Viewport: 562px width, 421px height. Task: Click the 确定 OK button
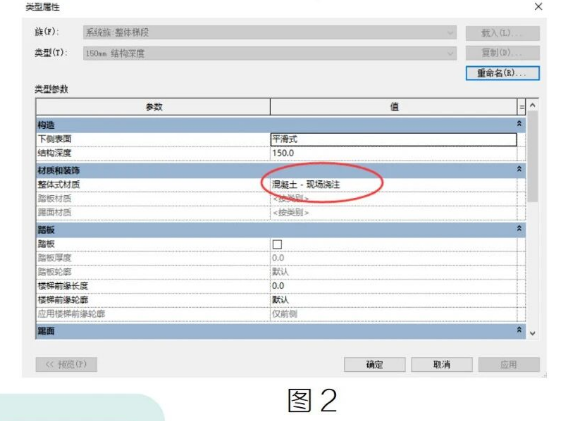coord(375,364)
